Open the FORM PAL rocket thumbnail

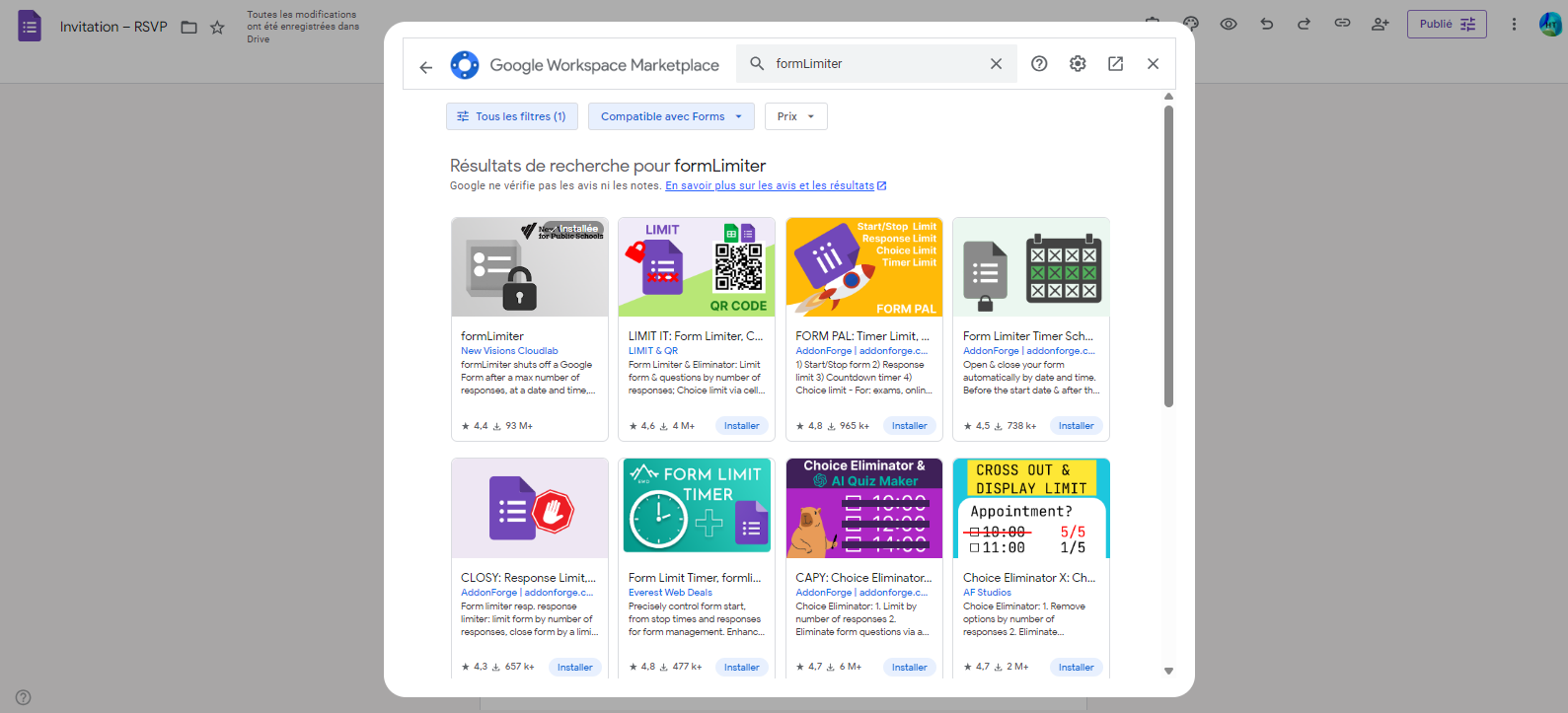(864, 267)
